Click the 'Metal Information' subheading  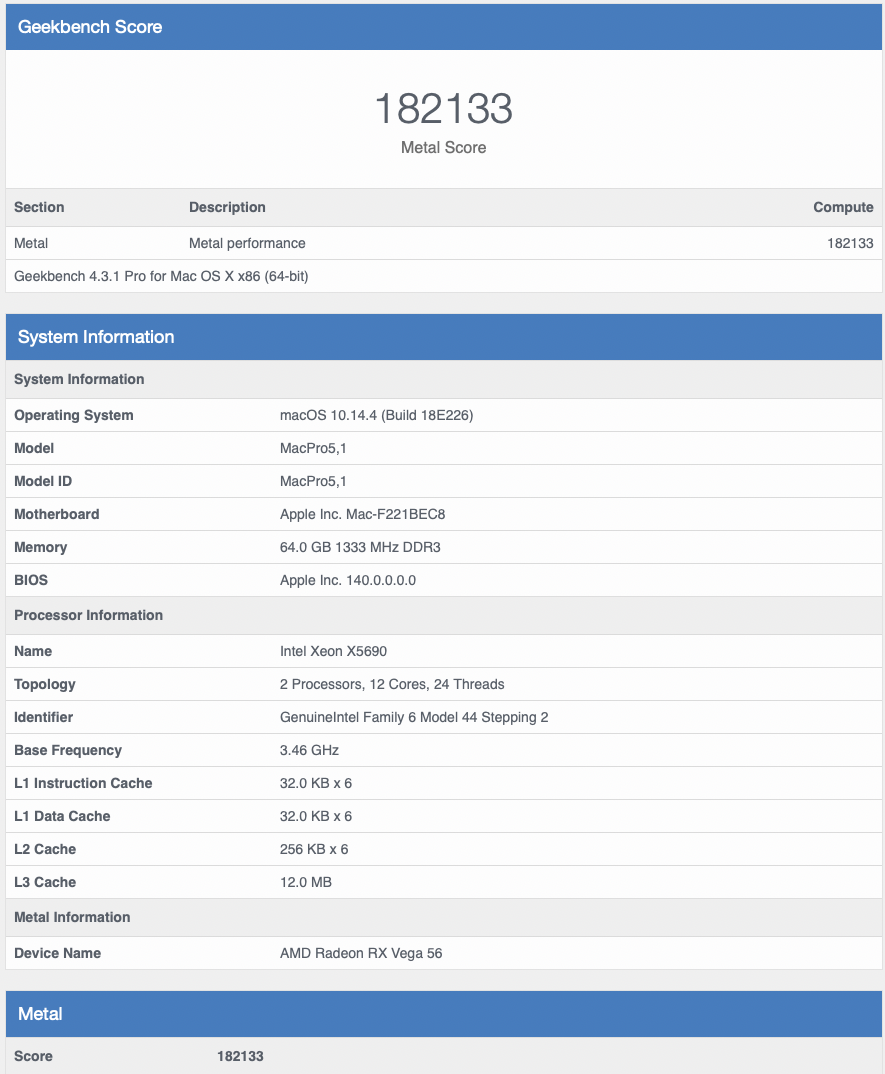(72, 917)
